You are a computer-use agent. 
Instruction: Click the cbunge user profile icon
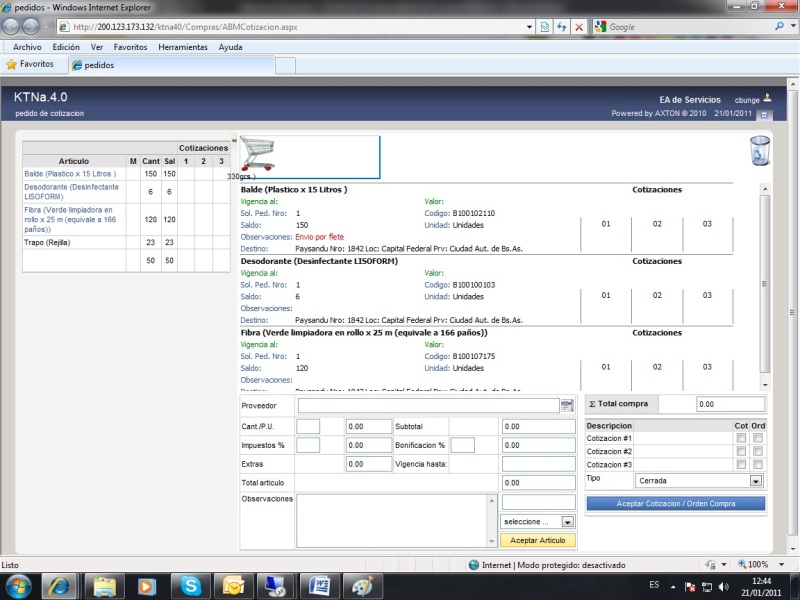coord(768,98)
